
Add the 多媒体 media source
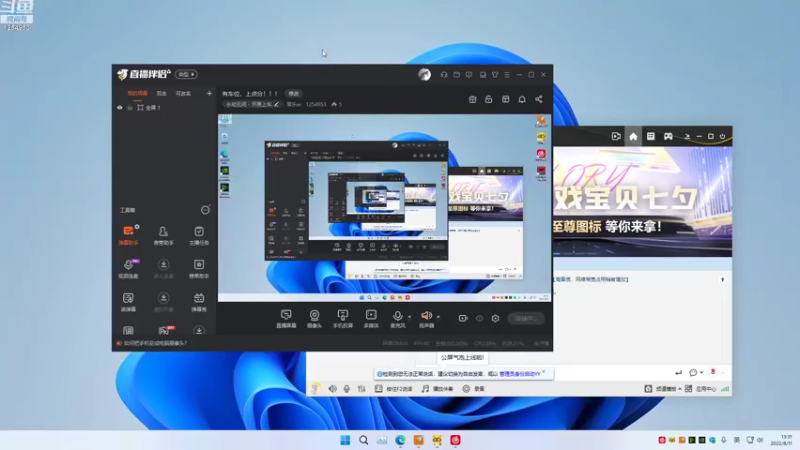pyautogui.click(x=371, y=319)
